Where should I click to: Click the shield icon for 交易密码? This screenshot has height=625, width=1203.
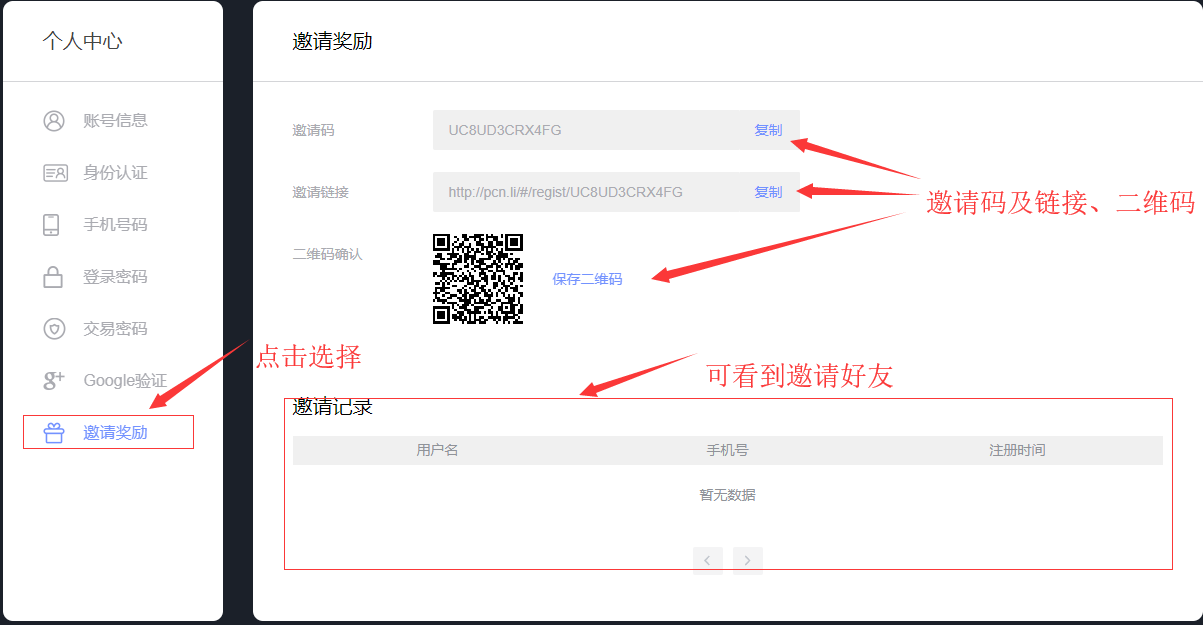point(54,329)
